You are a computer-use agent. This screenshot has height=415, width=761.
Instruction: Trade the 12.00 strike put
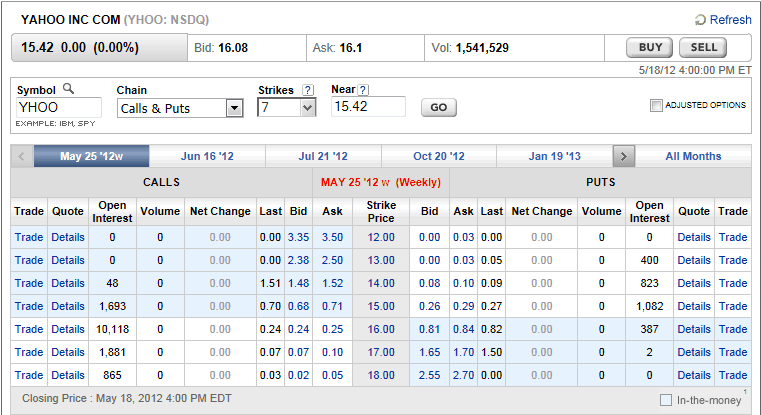click(733, 237)
